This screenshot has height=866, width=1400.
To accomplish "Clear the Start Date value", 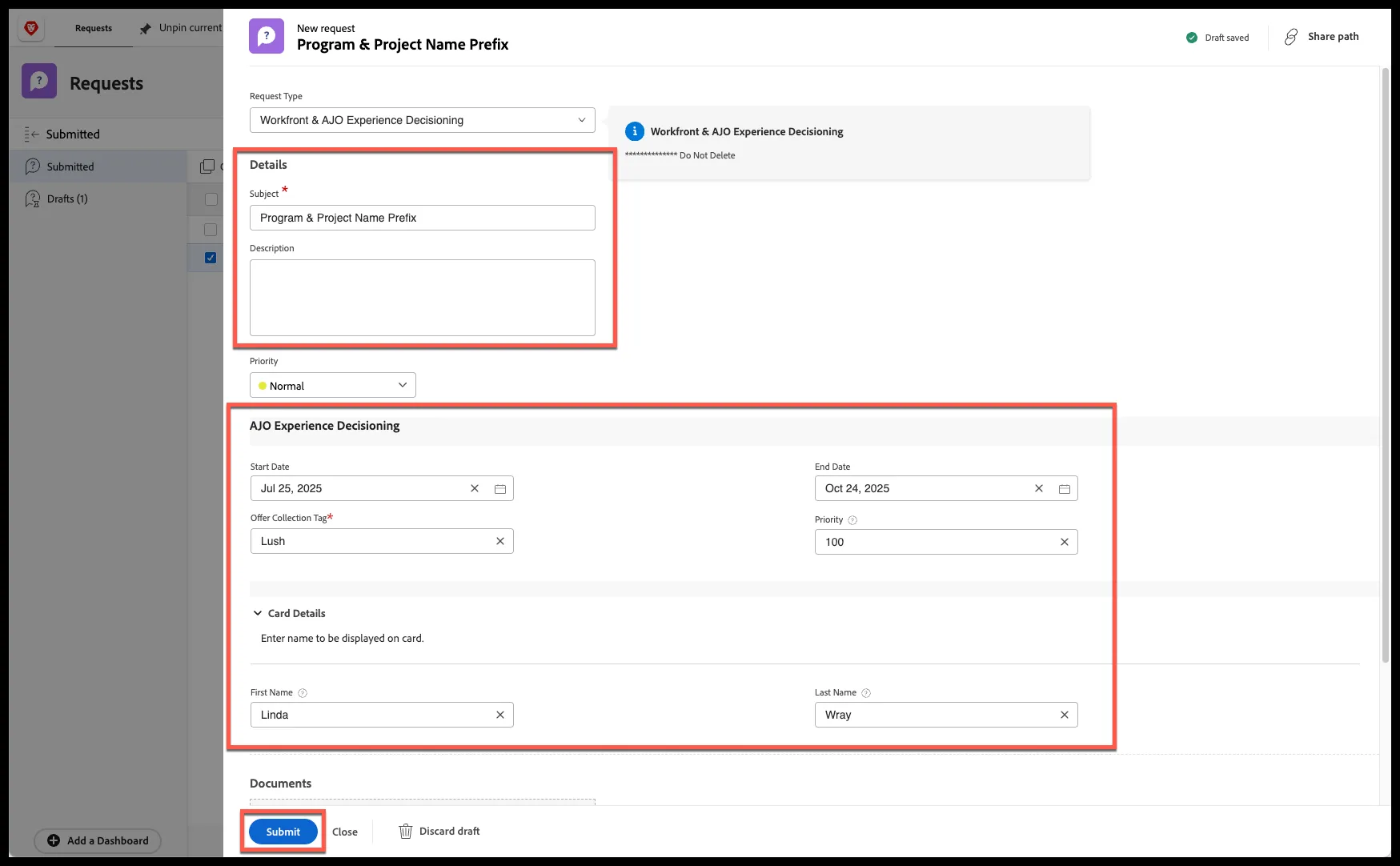I will click(475, 488).
